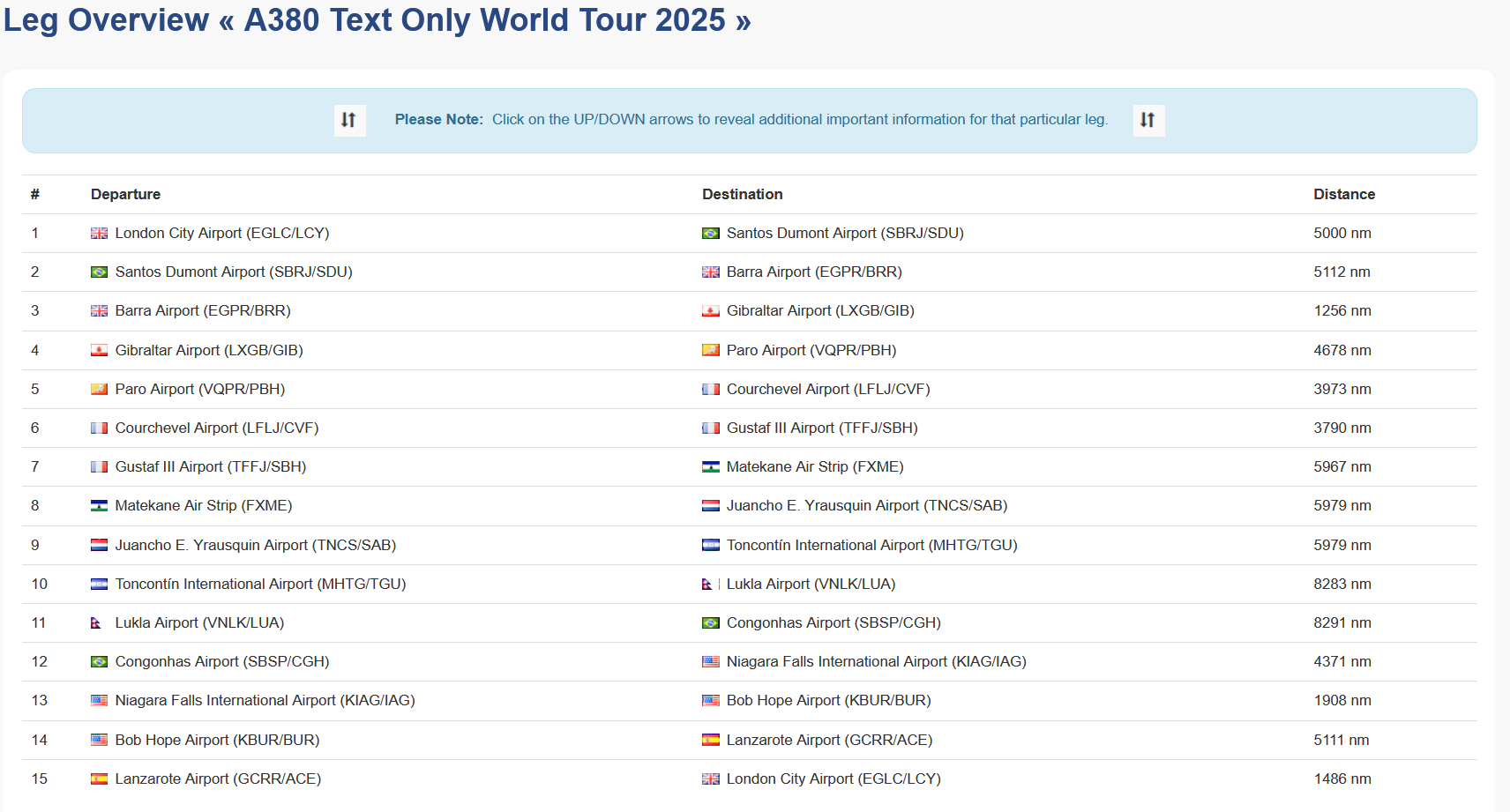Viewport: 1510px width, 812px height.
Task: Click UK flag beside London City Airport destination in leg 15
Action: 711,779
